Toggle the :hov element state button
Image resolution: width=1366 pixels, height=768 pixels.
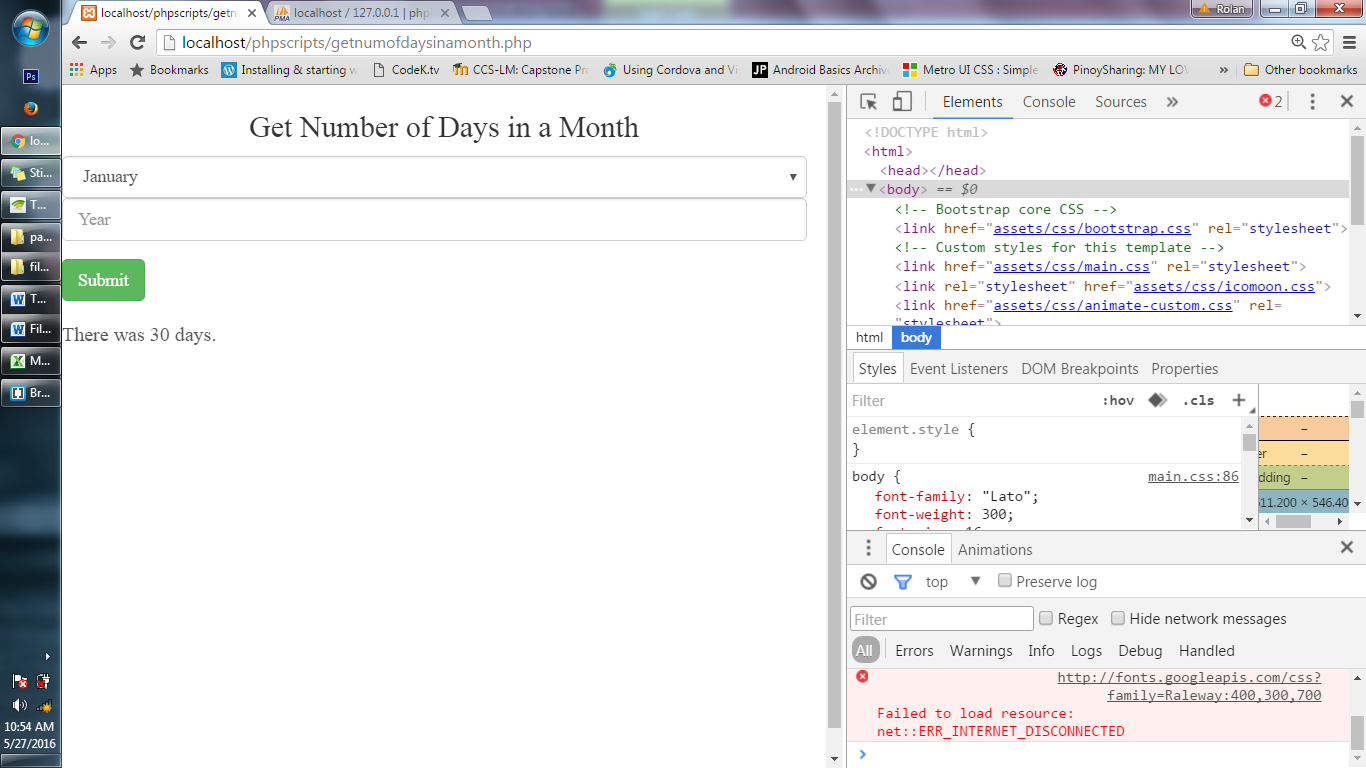tap(1118, 400)
